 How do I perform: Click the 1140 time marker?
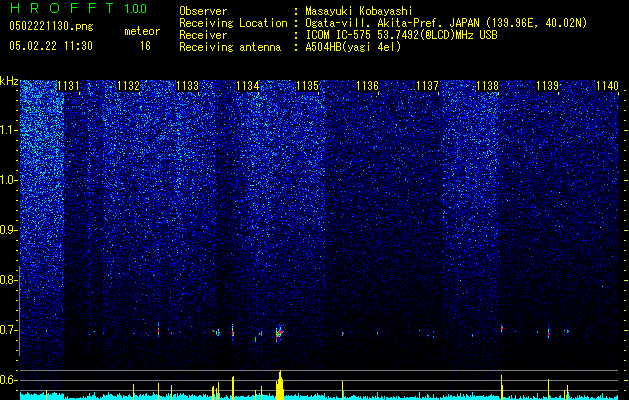pos(607,86)
